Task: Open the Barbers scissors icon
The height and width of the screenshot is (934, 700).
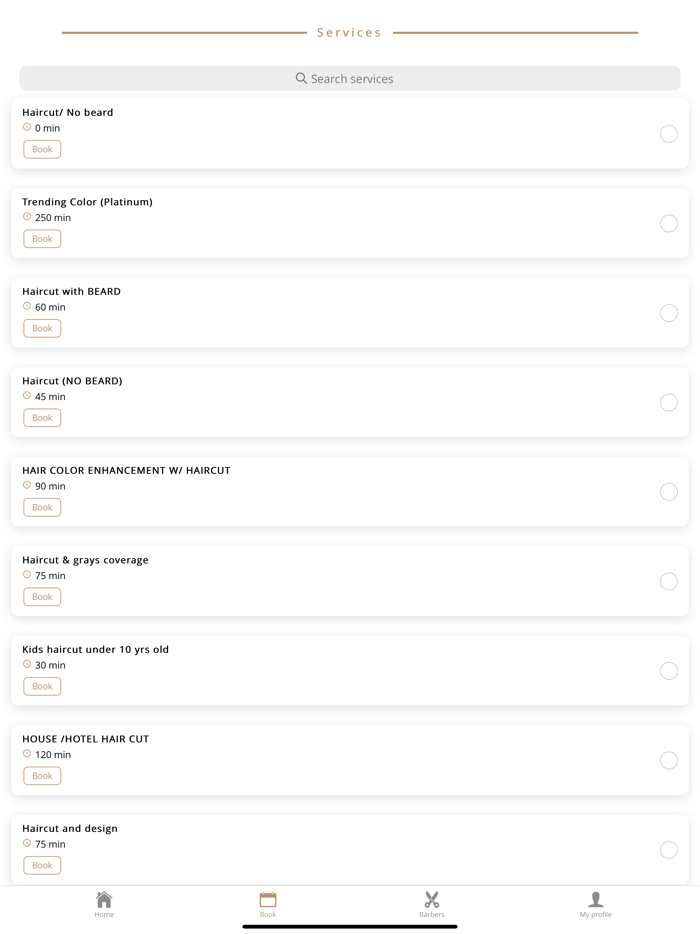Action: pos(432,899)
